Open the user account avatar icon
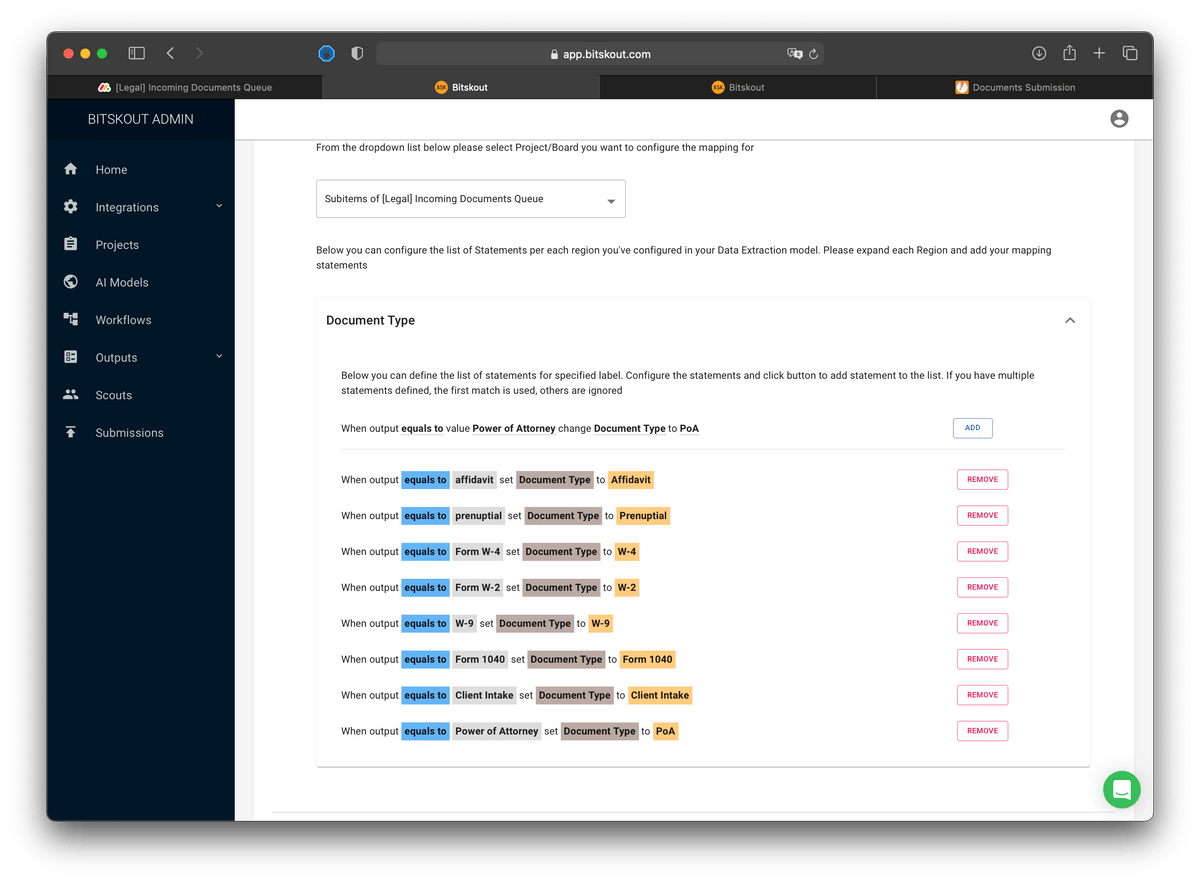This screenshot has height=883, width=1200. [1119, 119]
